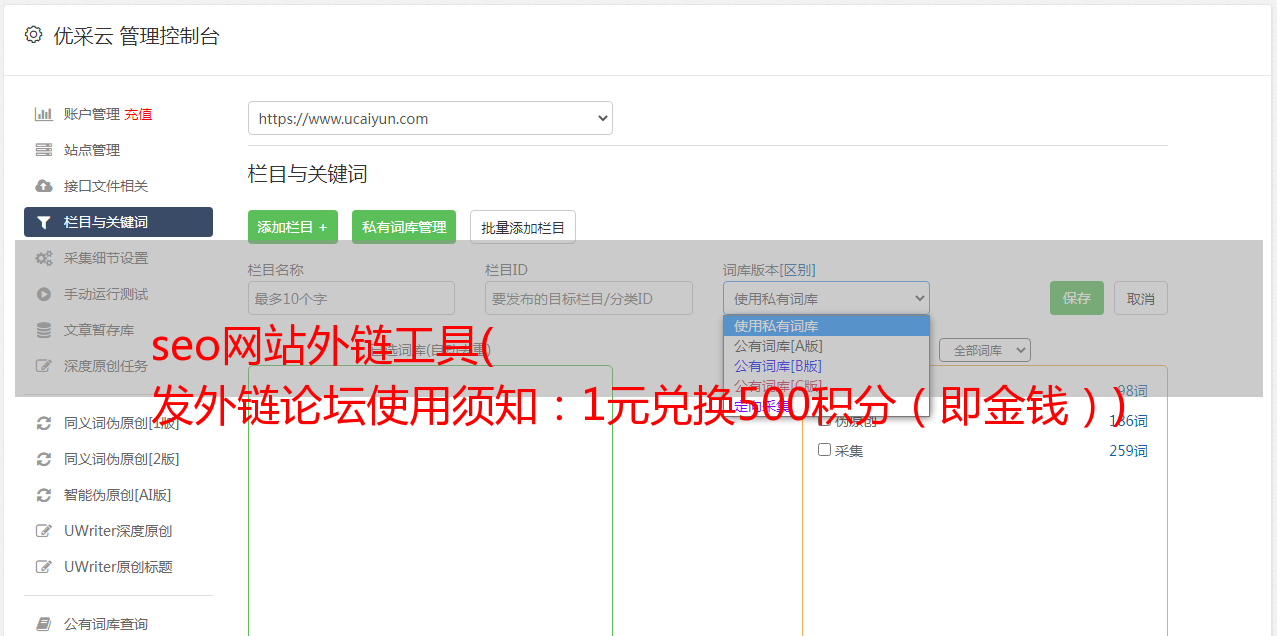Viewport: 1277px width, 636px height.
Task: Click the 259词 count
Action: [1128, 451]
